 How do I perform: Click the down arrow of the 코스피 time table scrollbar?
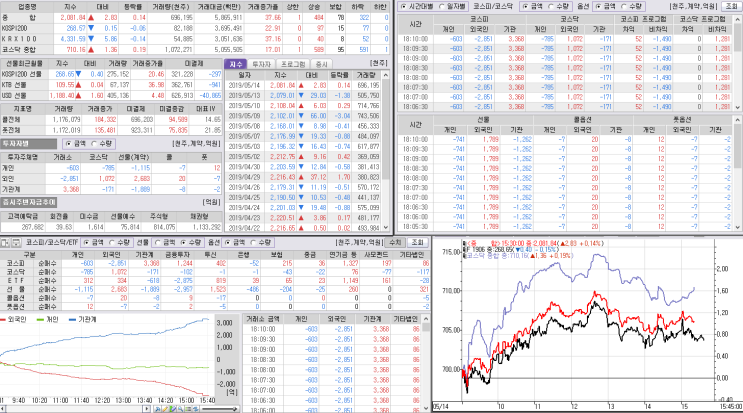pos(738,108)
